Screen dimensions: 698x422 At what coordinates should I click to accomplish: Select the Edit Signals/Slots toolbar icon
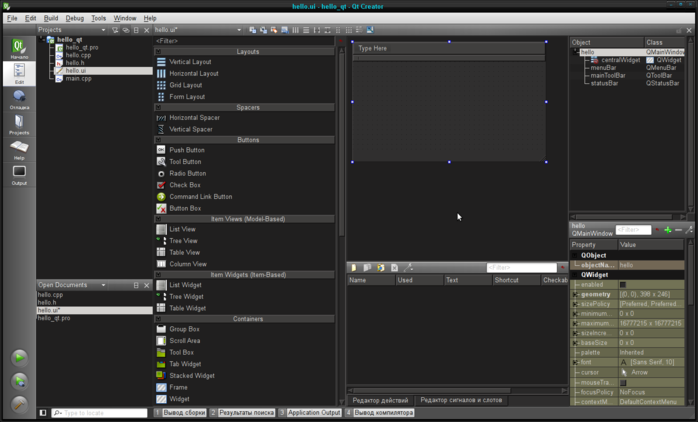click(263, 30)
